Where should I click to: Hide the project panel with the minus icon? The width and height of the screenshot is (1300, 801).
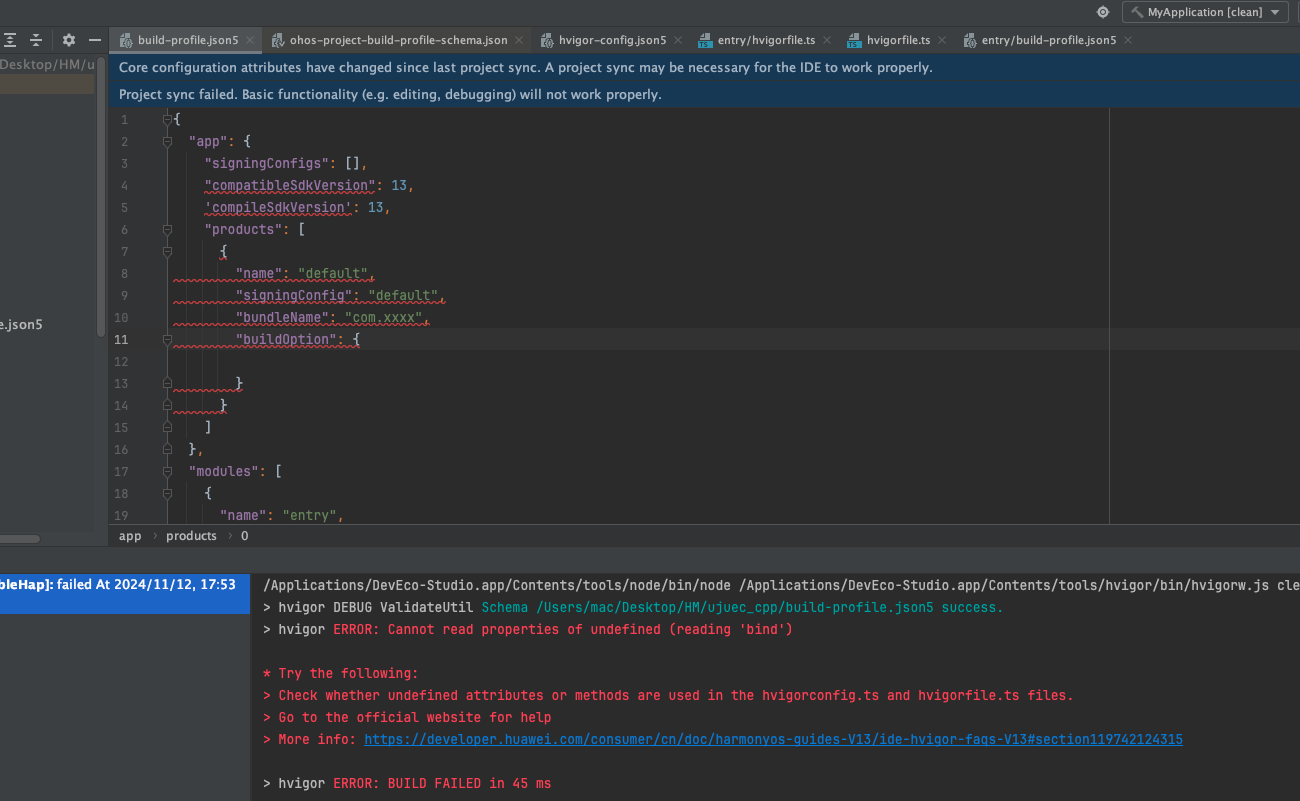point(95,40)
